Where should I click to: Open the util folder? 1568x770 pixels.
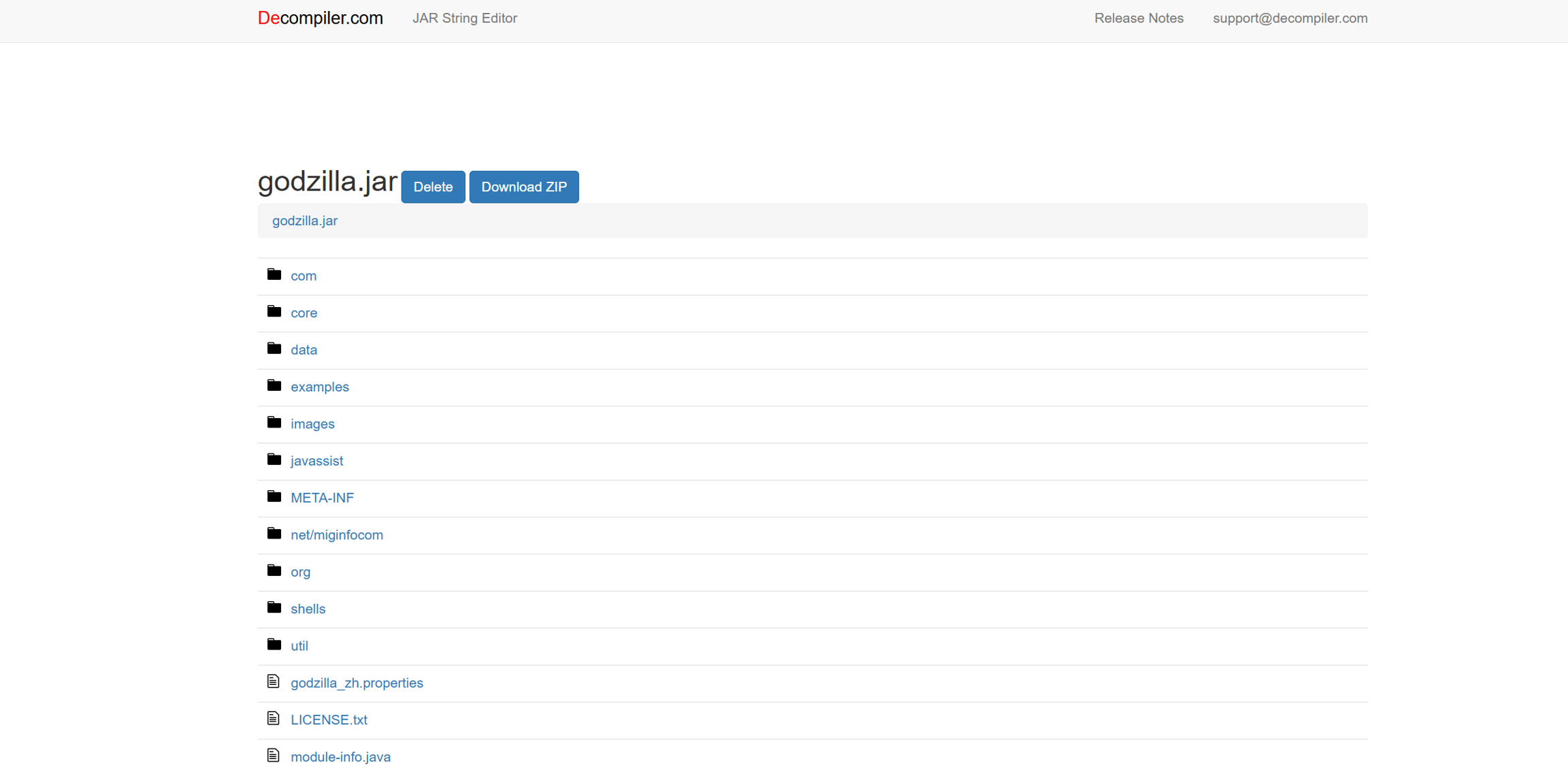click(299, 646)
